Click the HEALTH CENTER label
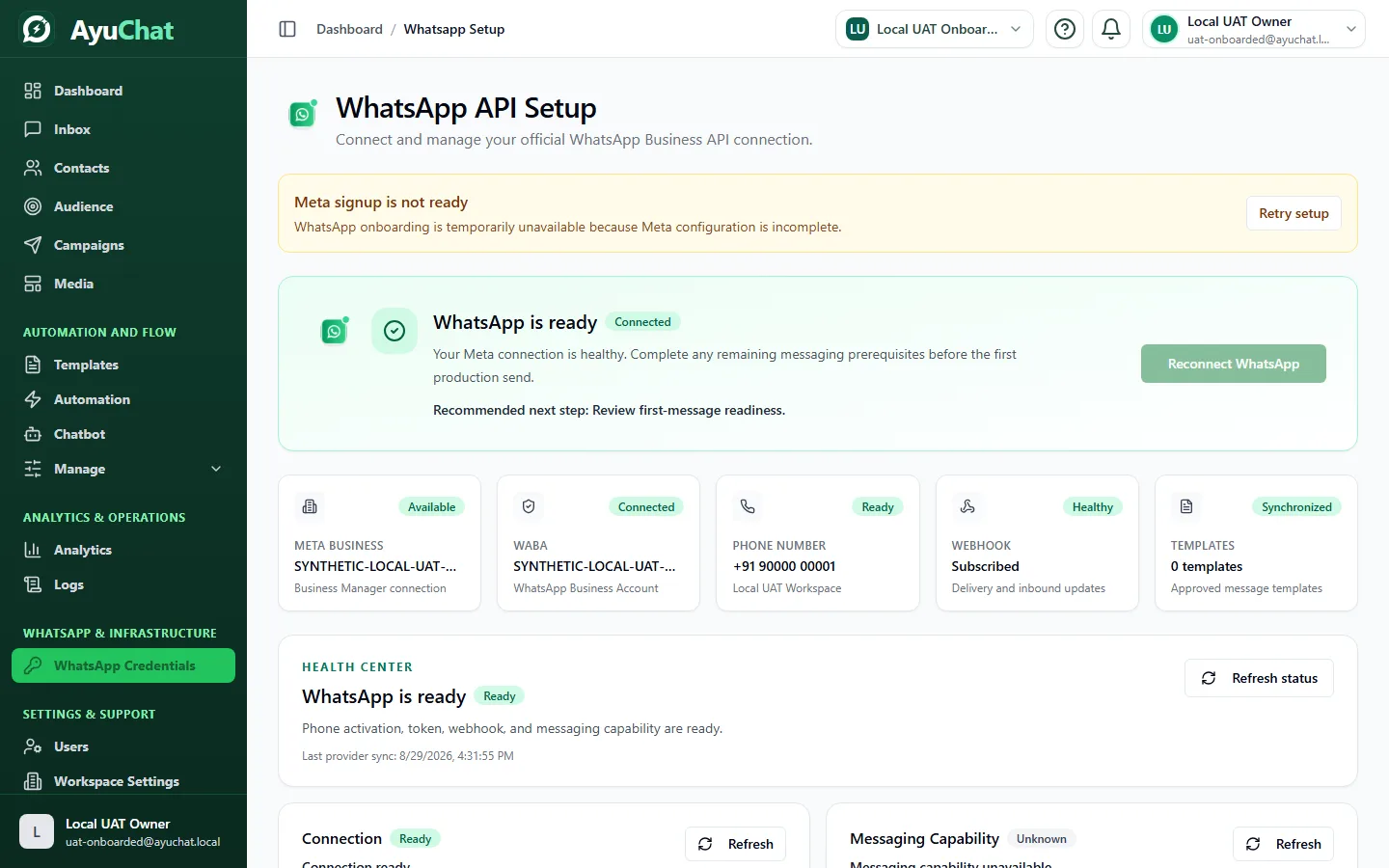 357,666
